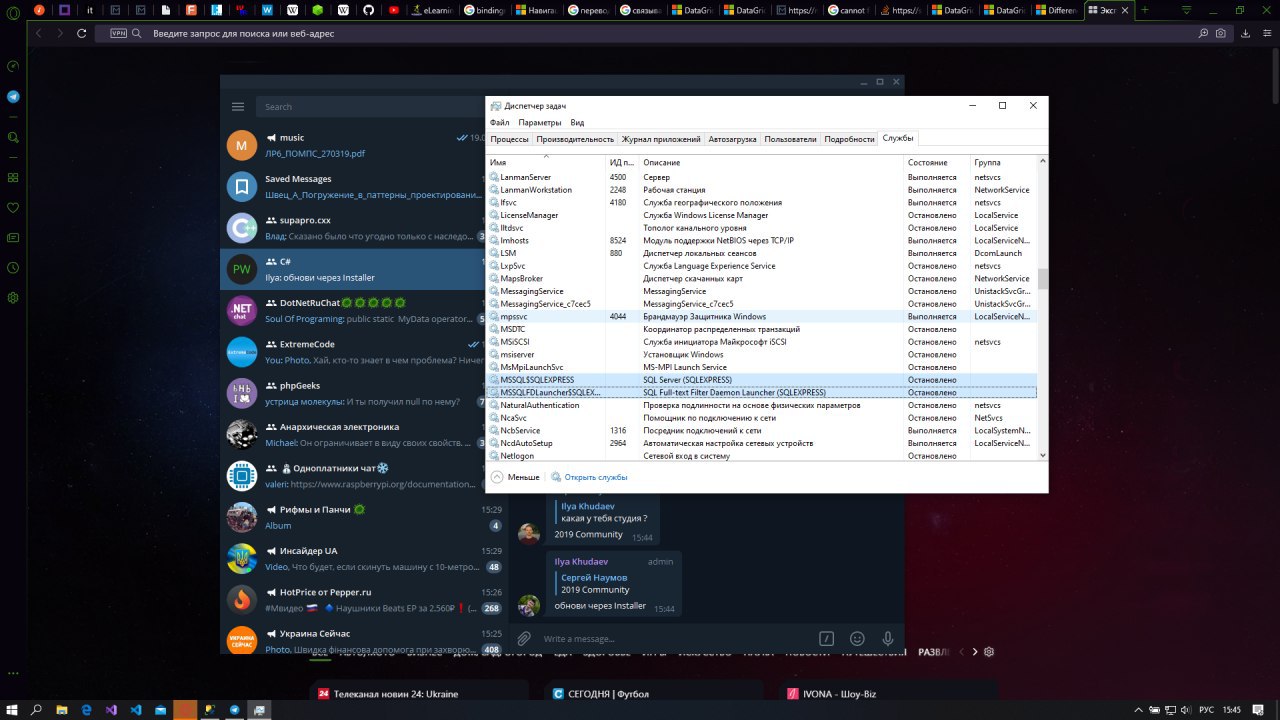Viewport: 1280px width, 720px height.
Task: Select the MSSQL$SQLEXPRESS service row
Action: (x=762, y=380)
